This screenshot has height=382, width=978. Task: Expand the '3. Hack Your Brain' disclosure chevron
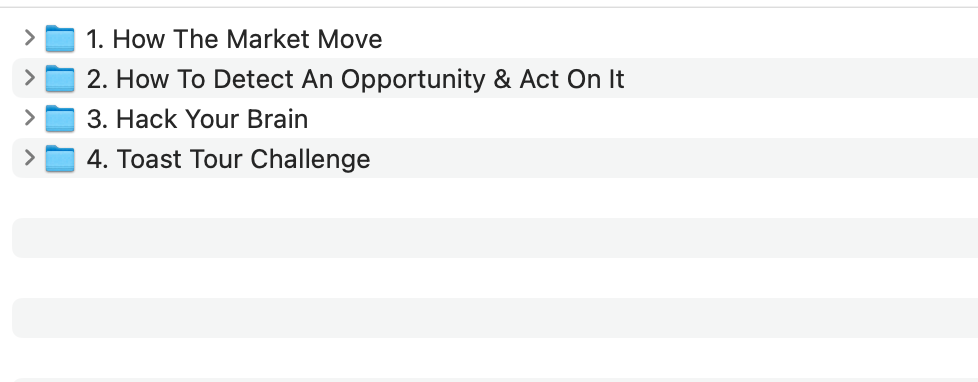tap(29, 118)
